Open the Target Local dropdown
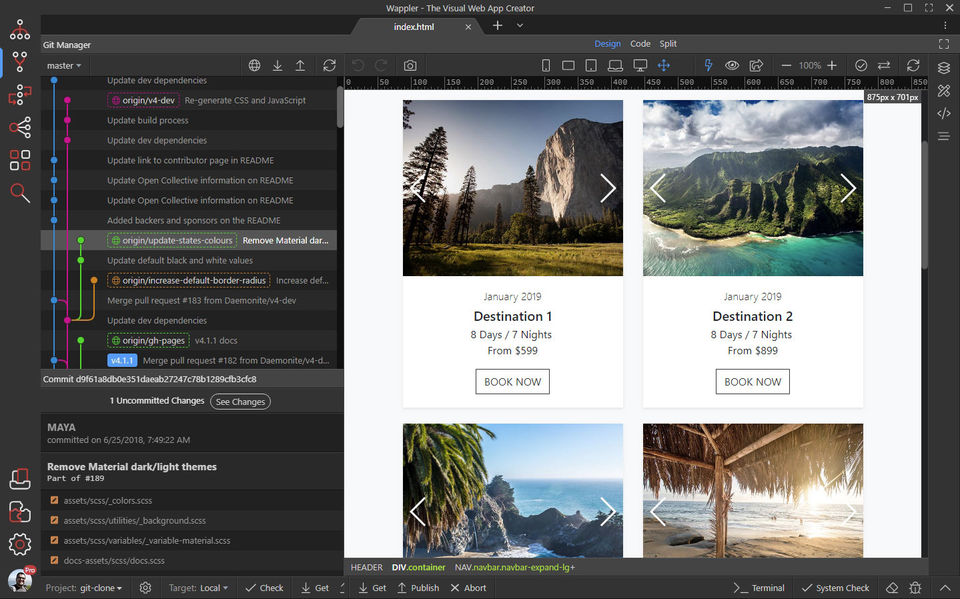Viewport: 960px width, 599px height. click(x=213, y=588)
